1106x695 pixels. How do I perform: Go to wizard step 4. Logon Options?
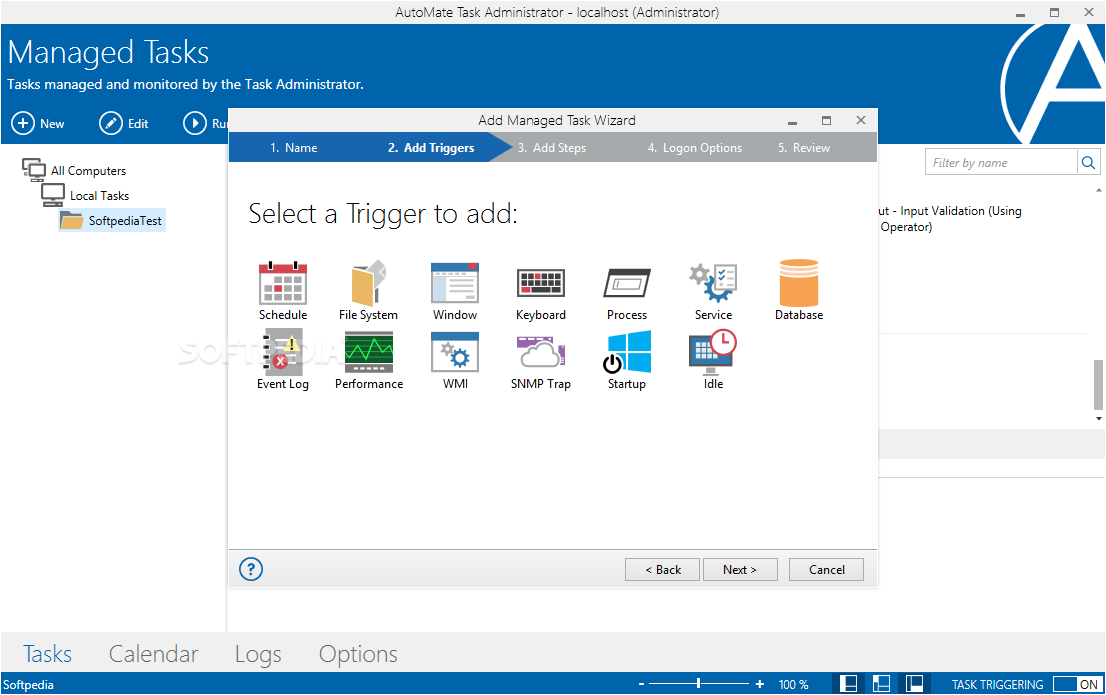(695, 147)
